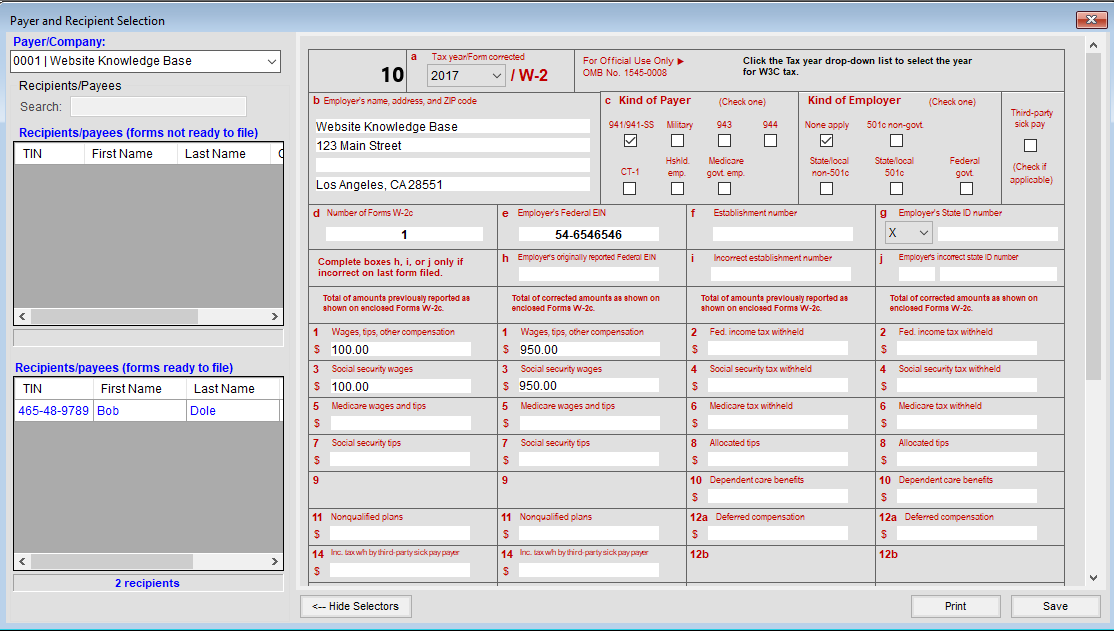Close the Payer and Recipient Selection window
The width and height of the screenshot is (1114, 631).
[1091, 19]
